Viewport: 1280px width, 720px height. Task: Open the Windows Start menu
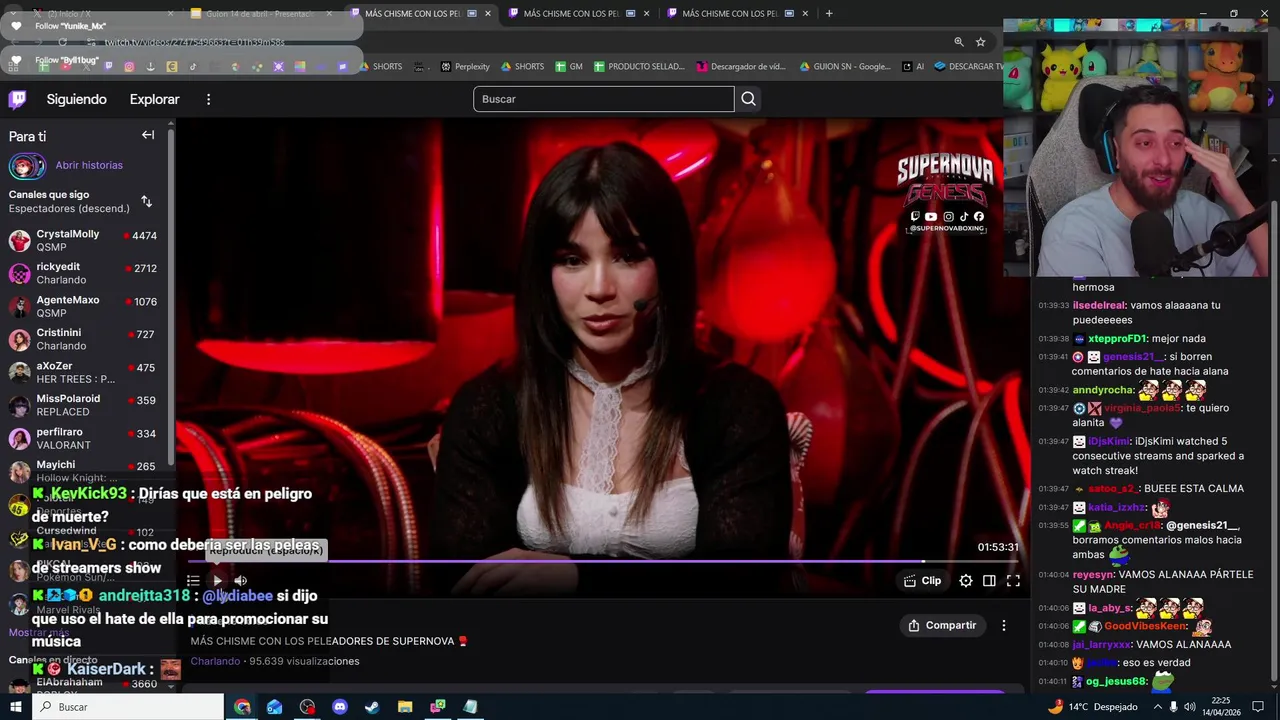pos(15,707)
